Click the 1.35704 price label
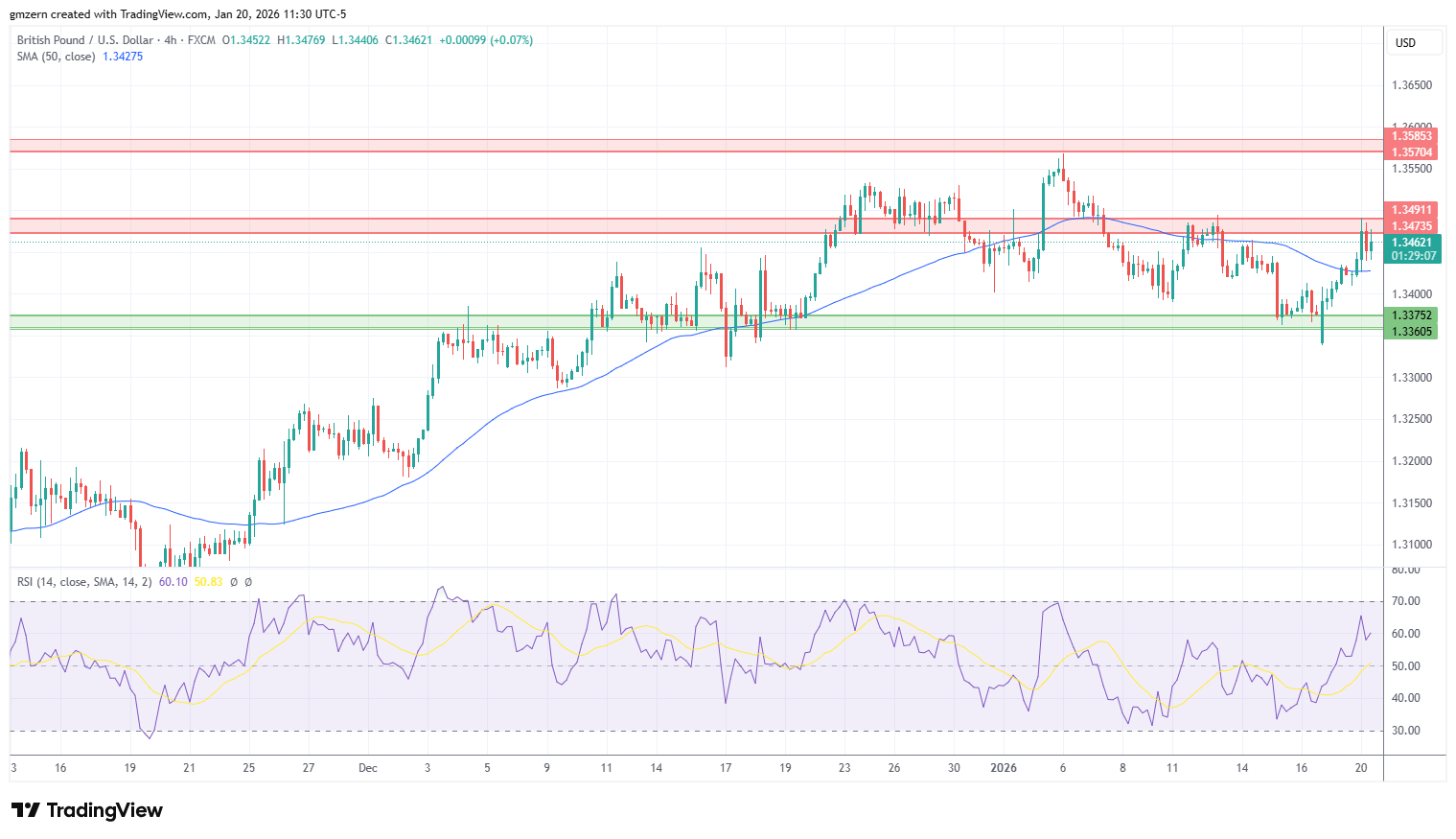This screenshot has height=839, width=1456. [1412, 152]
